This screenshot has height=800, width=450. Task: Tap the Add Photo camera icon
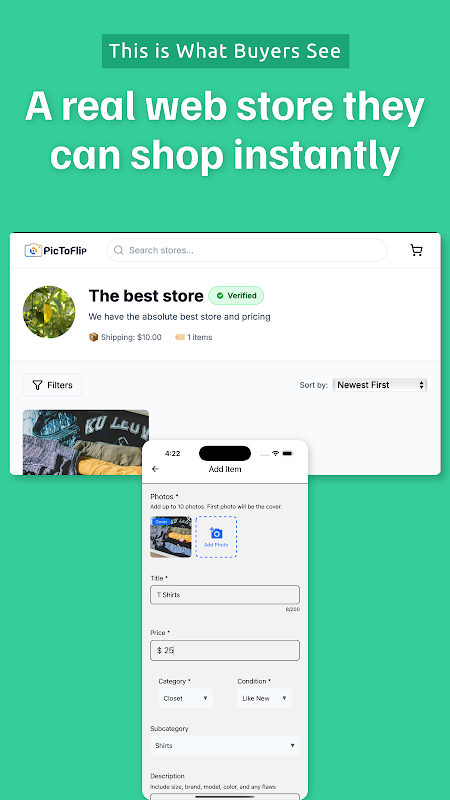pos(216,533)
